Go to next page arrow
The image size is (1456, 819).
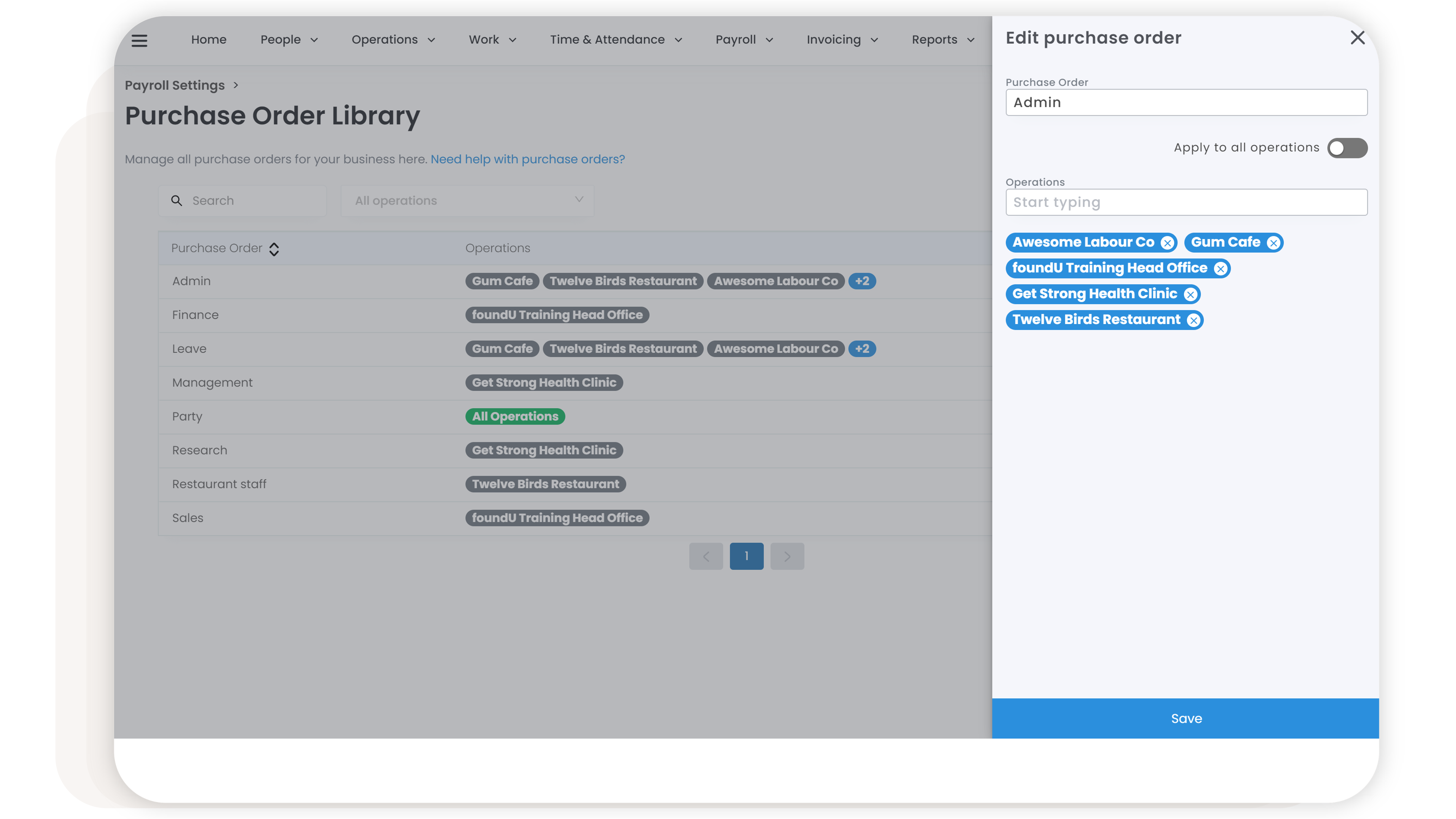tap(787, 556)
